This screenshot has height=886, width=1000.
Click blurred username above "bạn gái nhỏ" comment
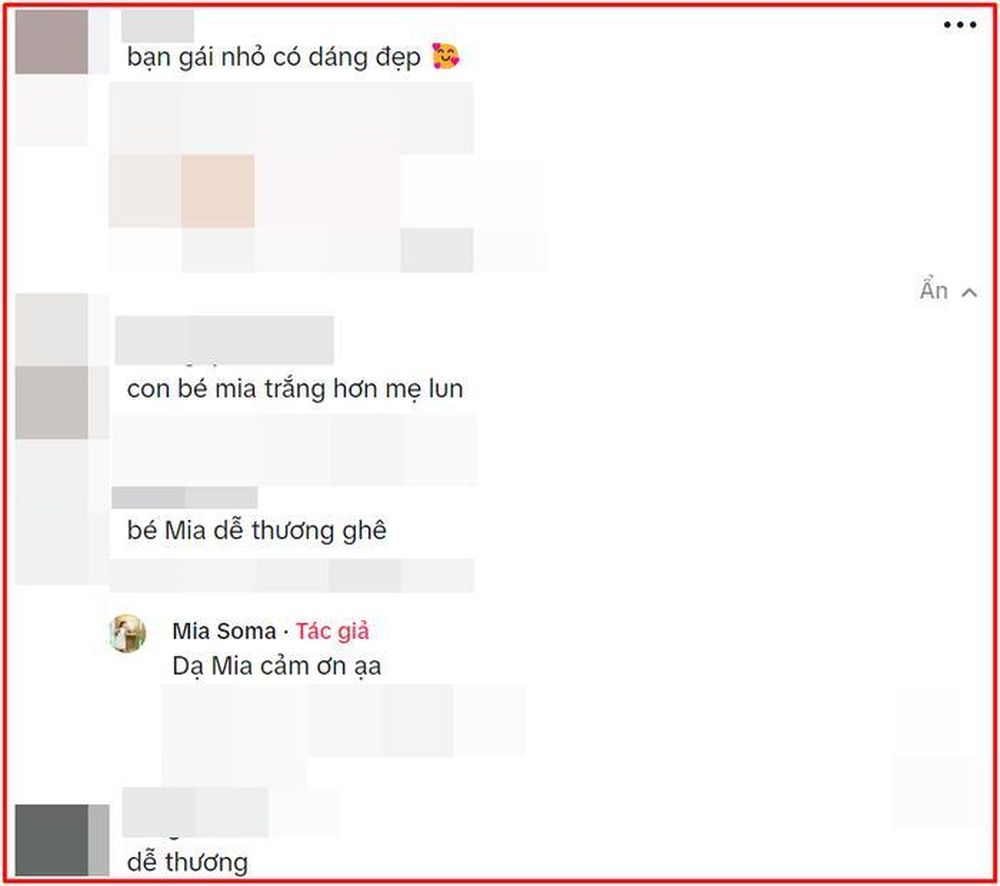158,26
